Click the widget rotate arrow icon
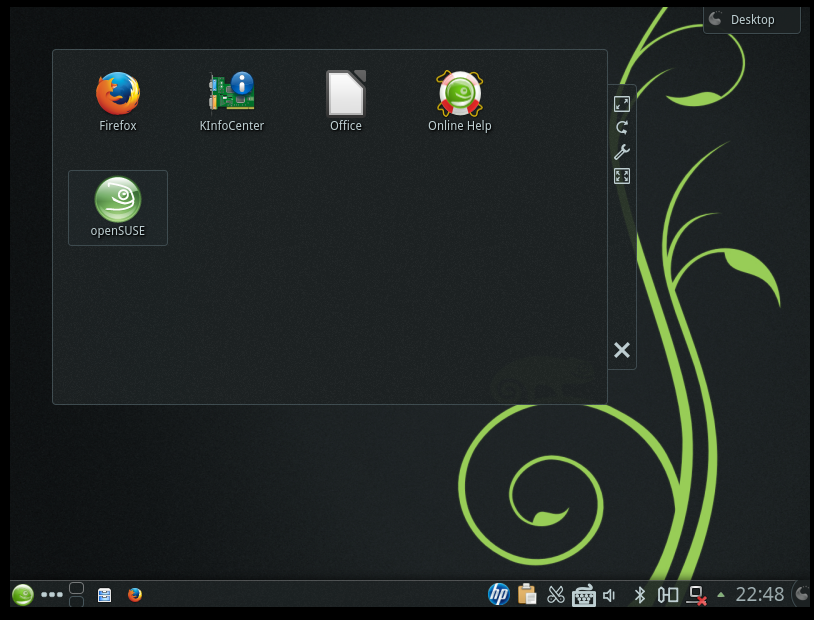This screenshot has height=620, width=814. coord(621,128)
